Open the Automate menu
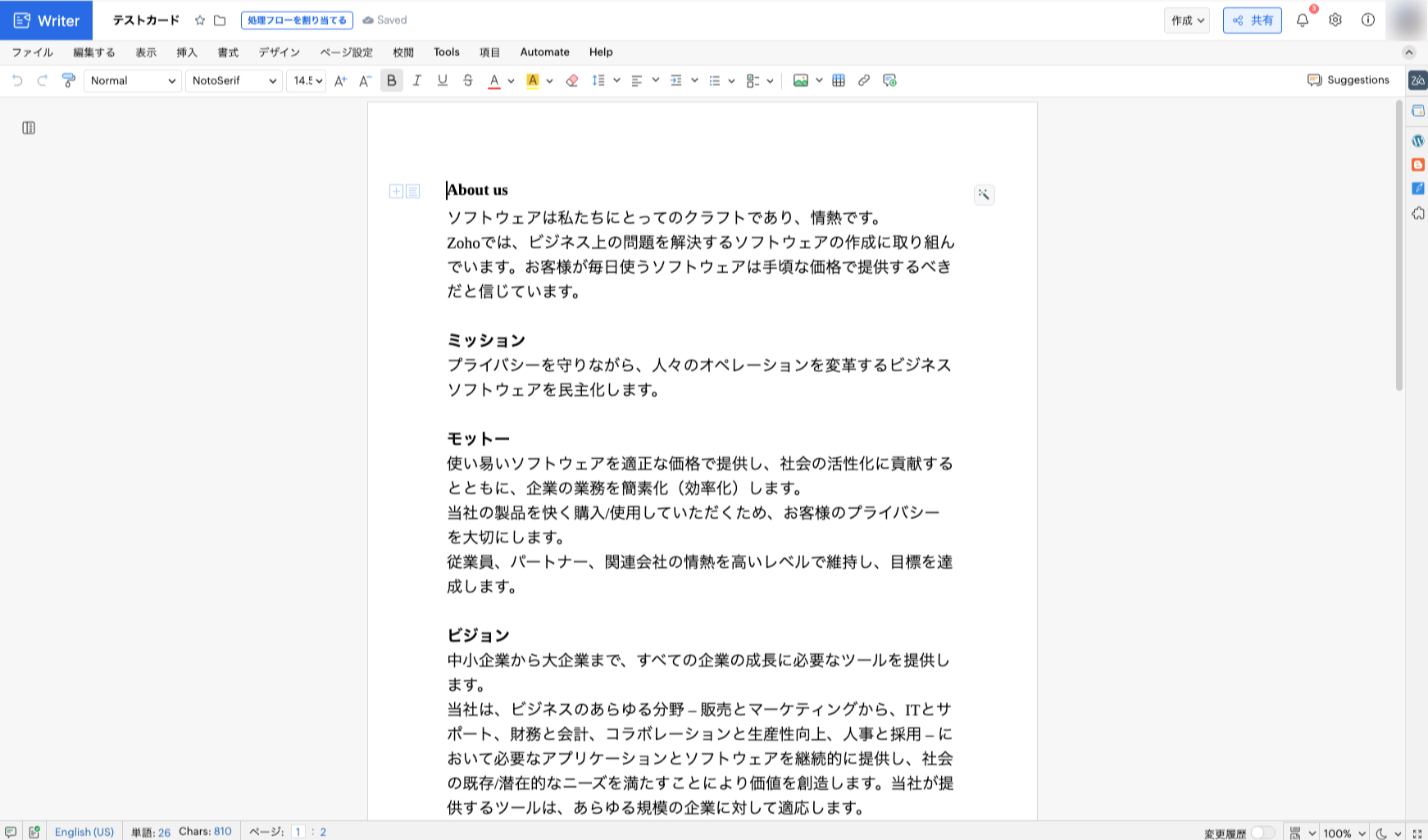The height and width of the screenshot is (840, 1428). pos(544,52)
